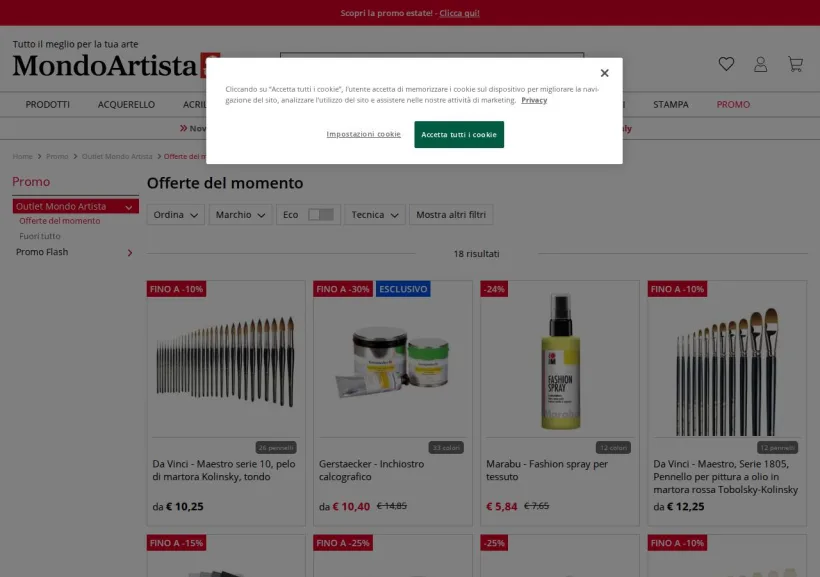The height and width of the screenshot is (577, 820).
Task: Open Impostazioni cookie link
Action: pyautogui.click(x=363, y=134)
